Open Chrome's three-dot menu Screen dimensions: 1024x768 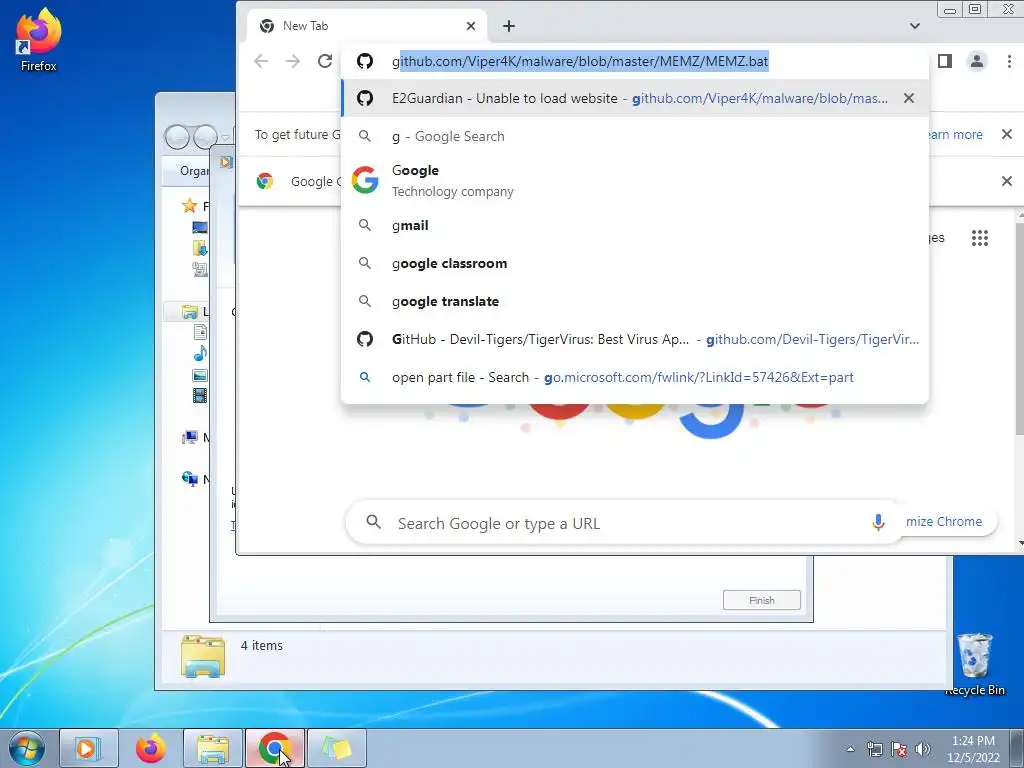tap(1009, 61)
